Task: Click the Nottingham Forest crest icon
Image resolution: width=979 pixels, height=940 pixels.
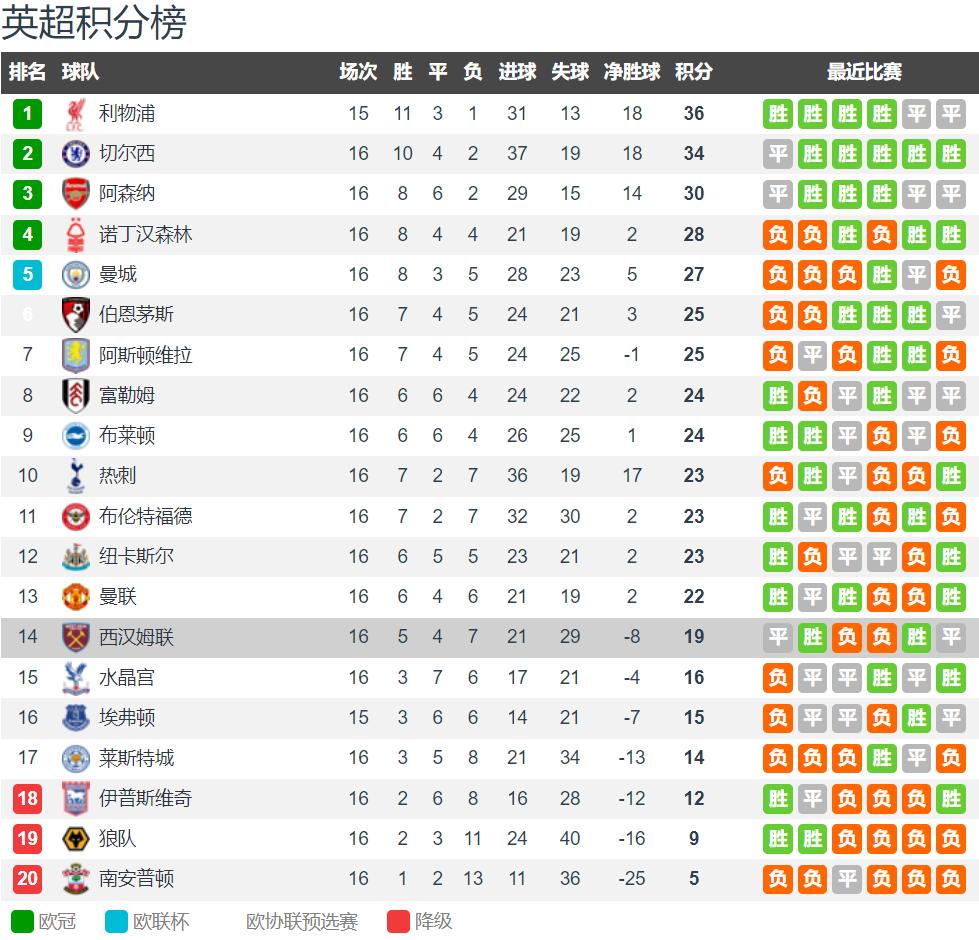Action: tap(76, 235)
